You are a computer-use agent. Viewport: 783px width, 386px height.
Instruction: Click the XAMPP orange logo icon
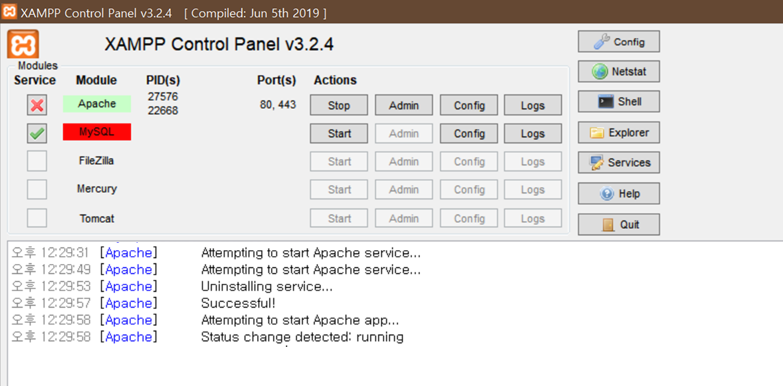pos(23,44)
